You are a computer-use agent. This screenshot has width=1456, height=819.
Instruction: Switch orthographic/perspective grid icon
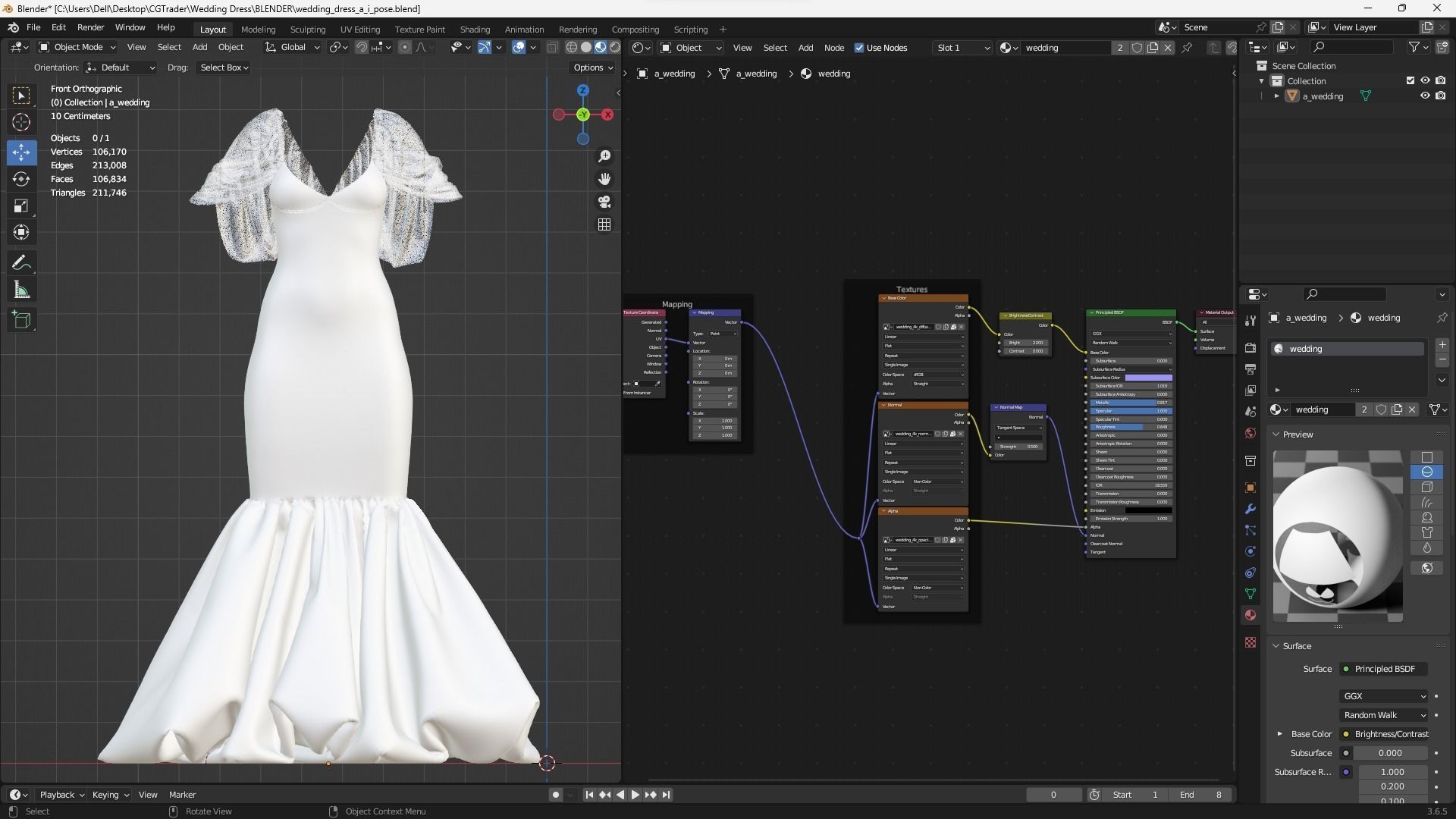[x=604, y=224]
